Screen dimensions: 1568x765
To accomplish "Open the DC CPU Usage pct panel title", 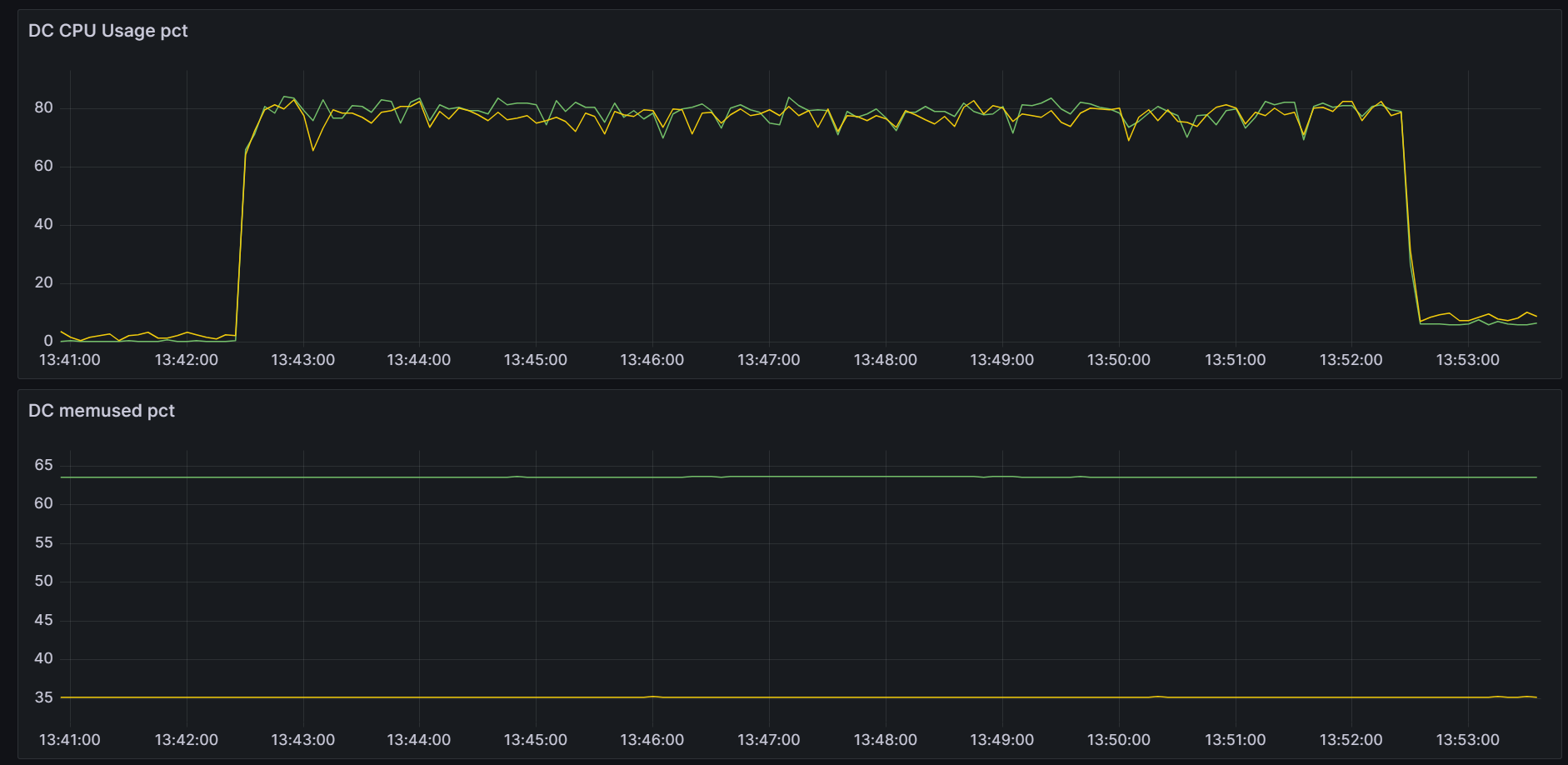I will click(107, 31).
